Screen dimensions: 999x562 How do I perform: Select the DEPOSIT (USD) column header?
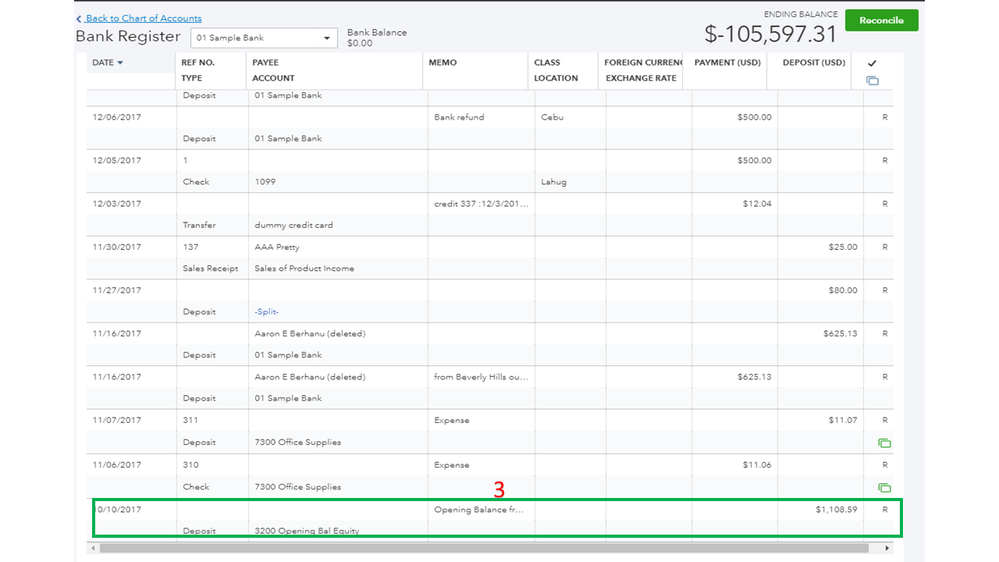tap(814, 62)
